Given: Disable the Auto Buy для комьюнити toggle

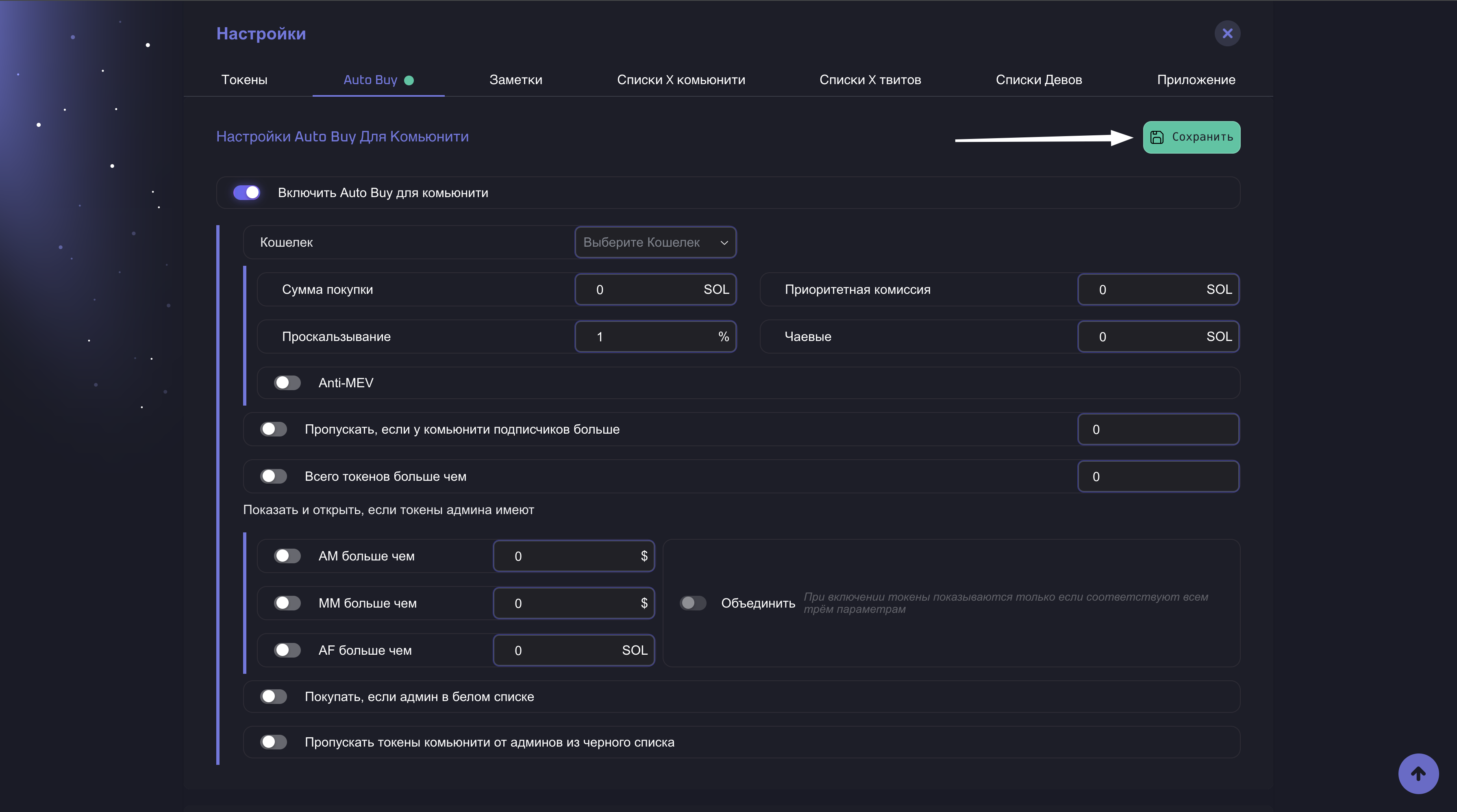Looking at the screenshot, I should click(247, 193).
